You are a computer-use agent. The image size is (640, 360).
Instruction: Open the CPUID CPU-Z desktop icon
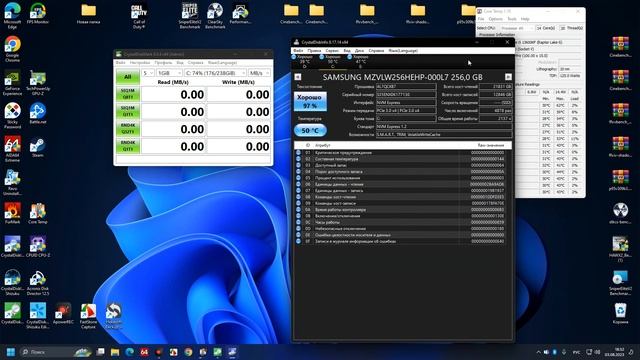click(38, 247)
